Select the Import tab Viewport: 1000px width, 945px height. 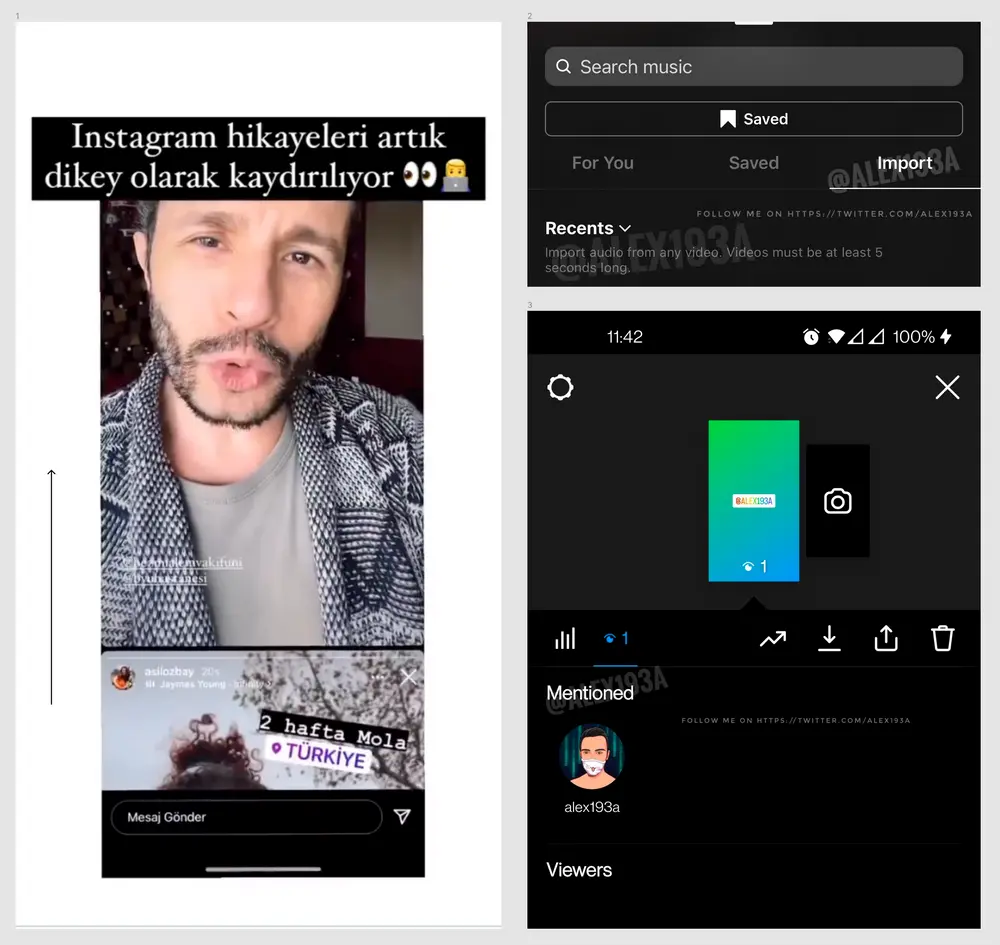pyautogui.click(x=904, y=163)
